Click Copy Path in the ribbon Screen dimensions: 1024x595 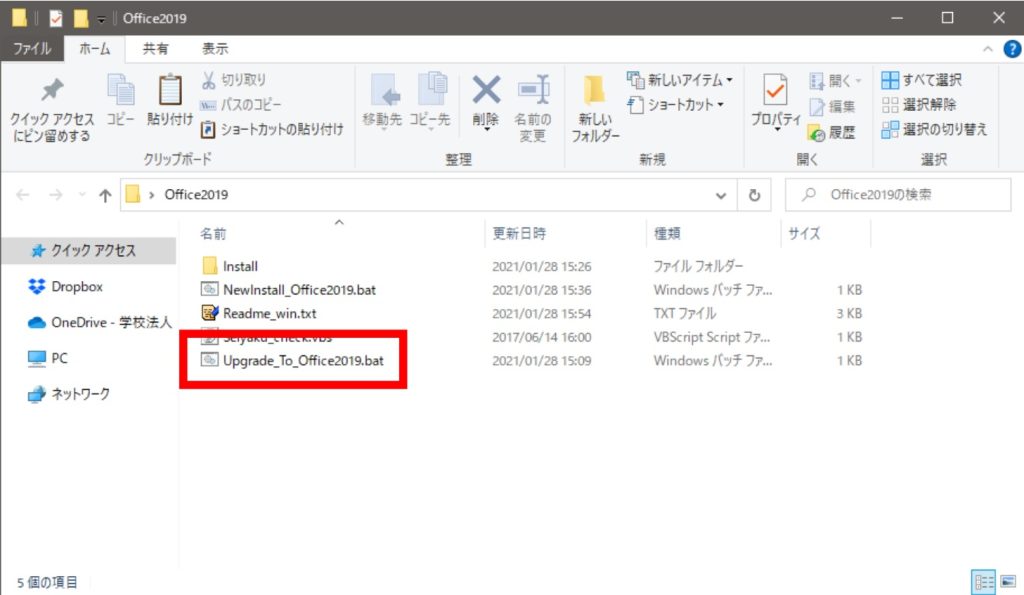pos(240,105)
